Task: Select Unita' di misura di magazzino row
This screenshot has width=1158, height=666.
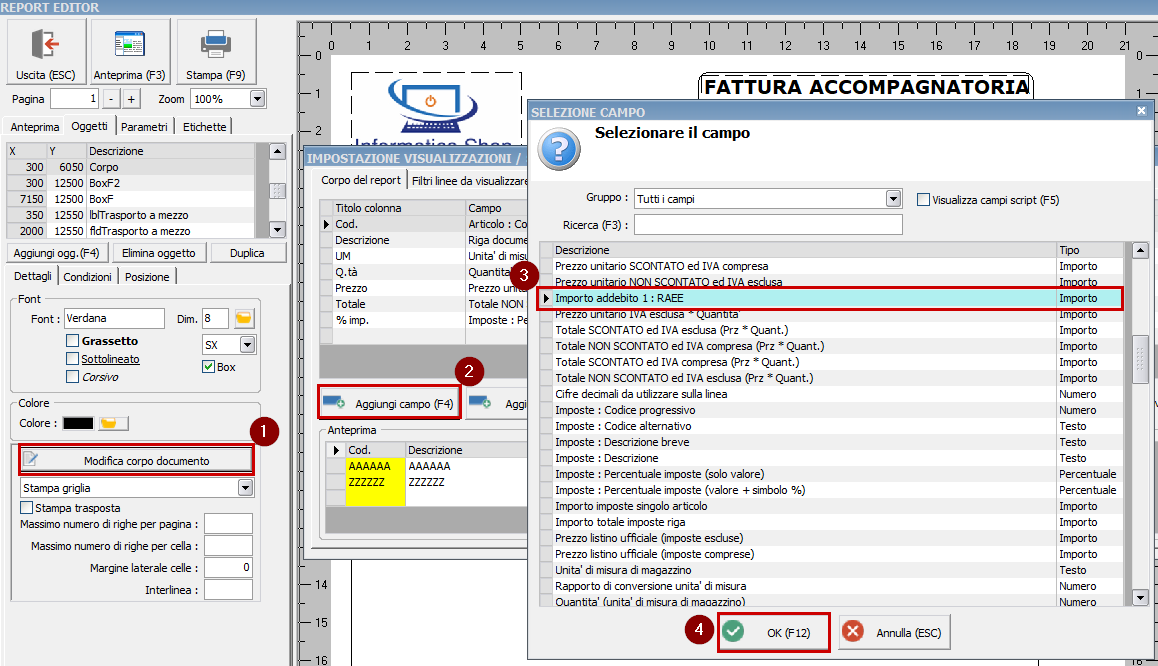Action: click(830, 570)
